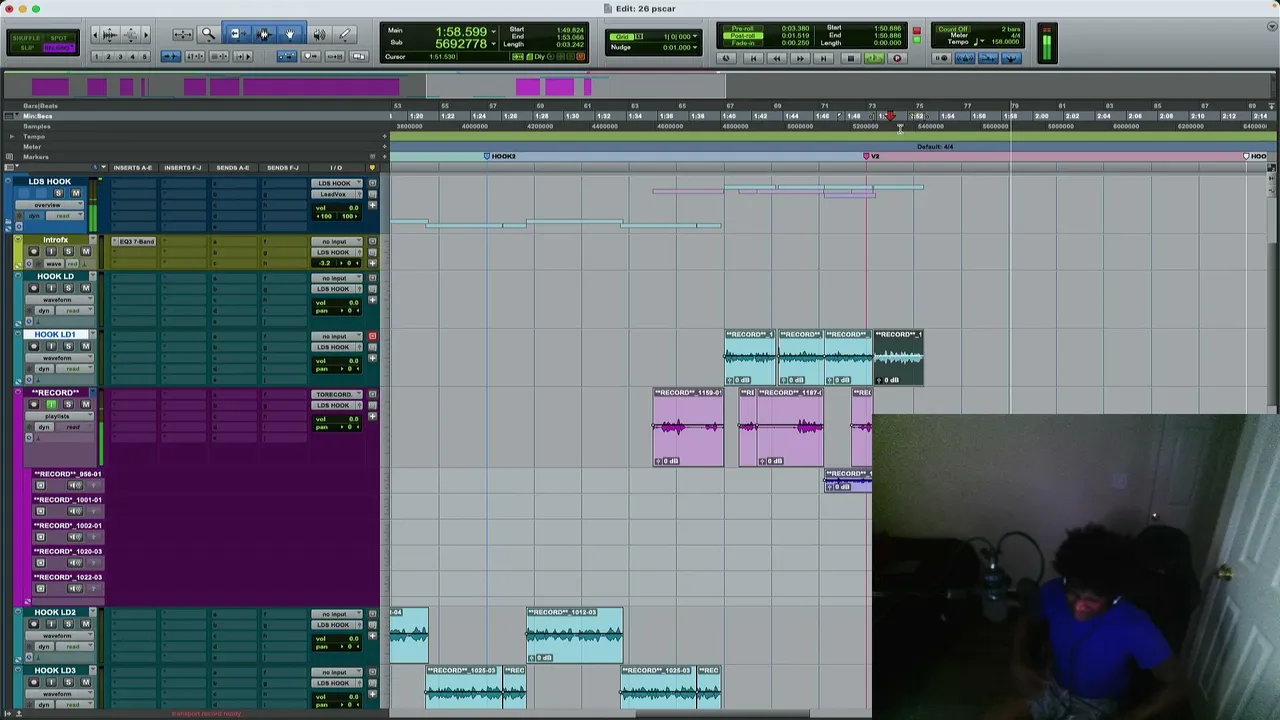Click the INSERTS A-E column header
This screenshot has width=1280, height=720.
pyautogui.click(x=133, y=167)
